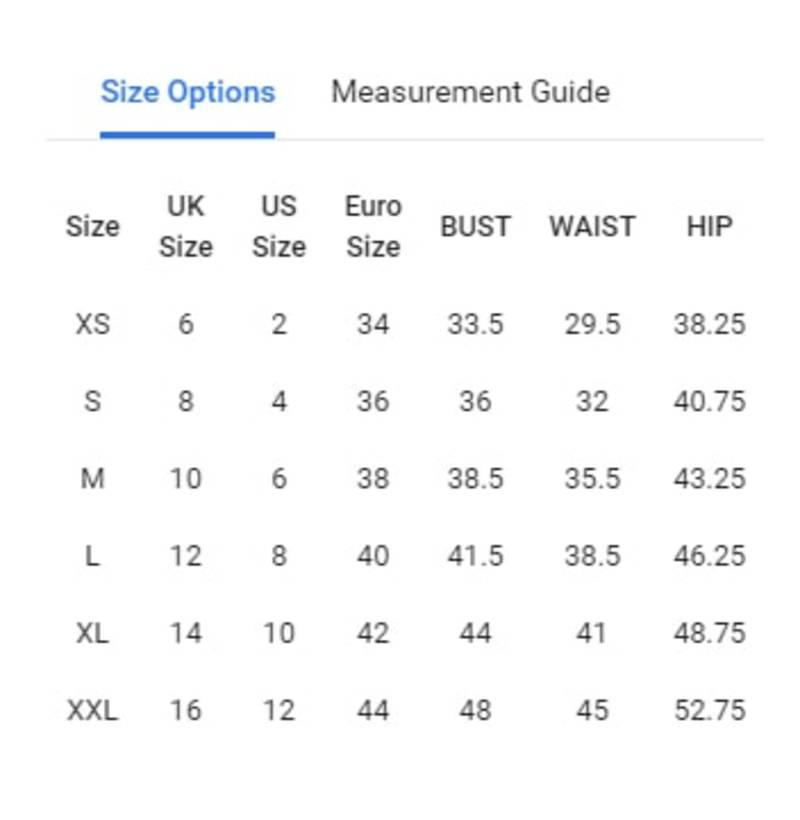Click the blue underline beneath Size Options
800x820 pixels.
[x=188, y=135]
